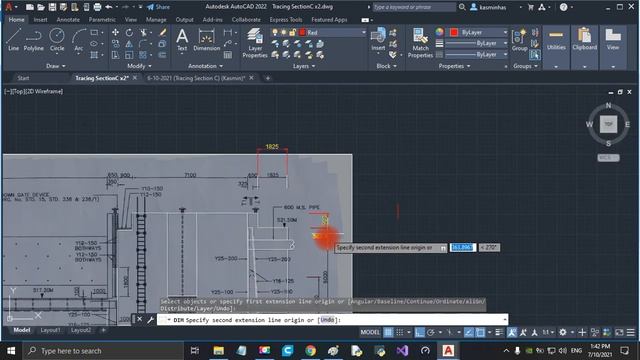Select the Text annotation tool
The image size is (640, 360).
[182, 40]
